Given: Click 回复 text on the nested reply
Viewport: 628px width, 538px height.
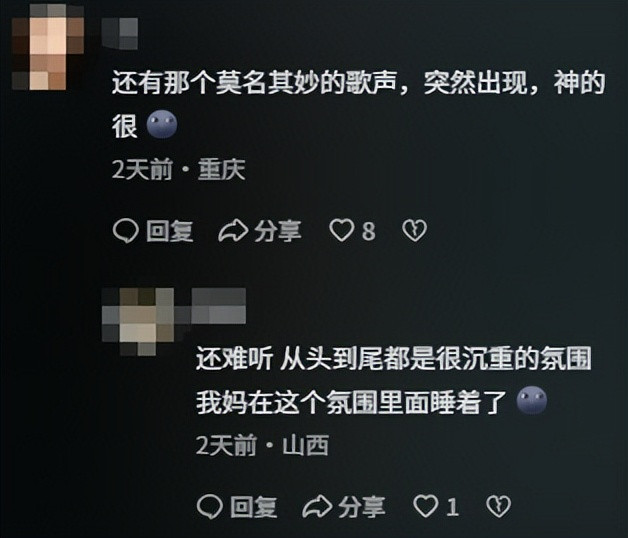Looking at the screenshot, I should pos(254,507).
